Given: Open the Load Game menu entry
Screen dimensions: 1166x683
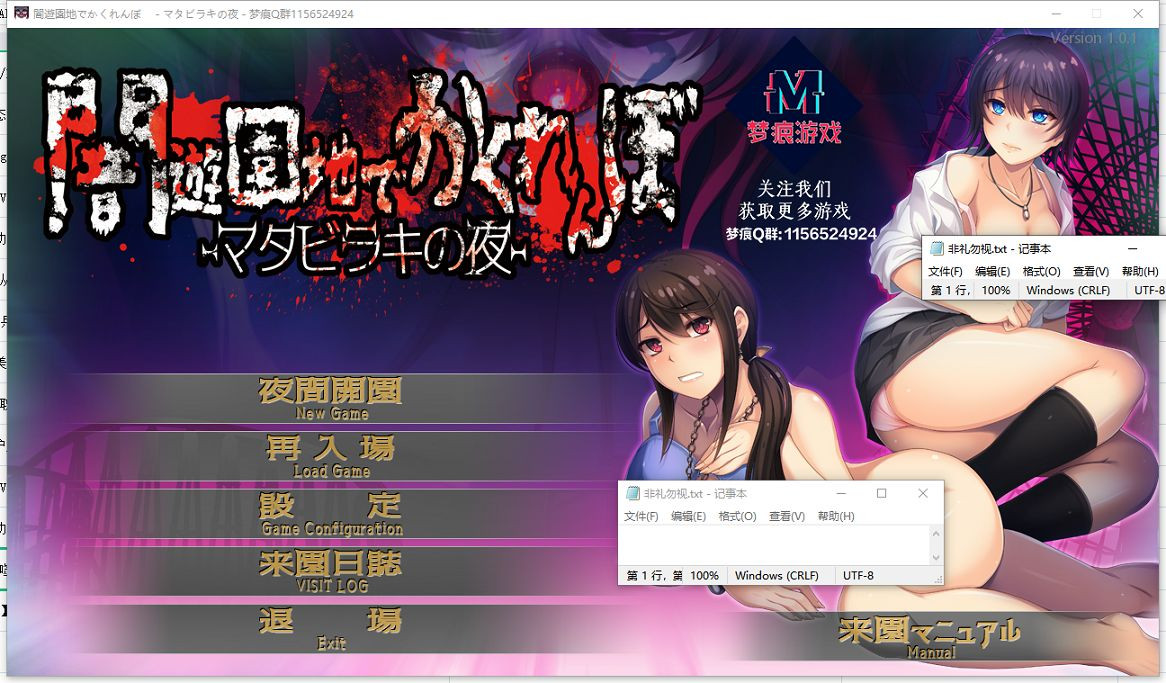Looking at the screenshot, I should [x=330, y=456].
